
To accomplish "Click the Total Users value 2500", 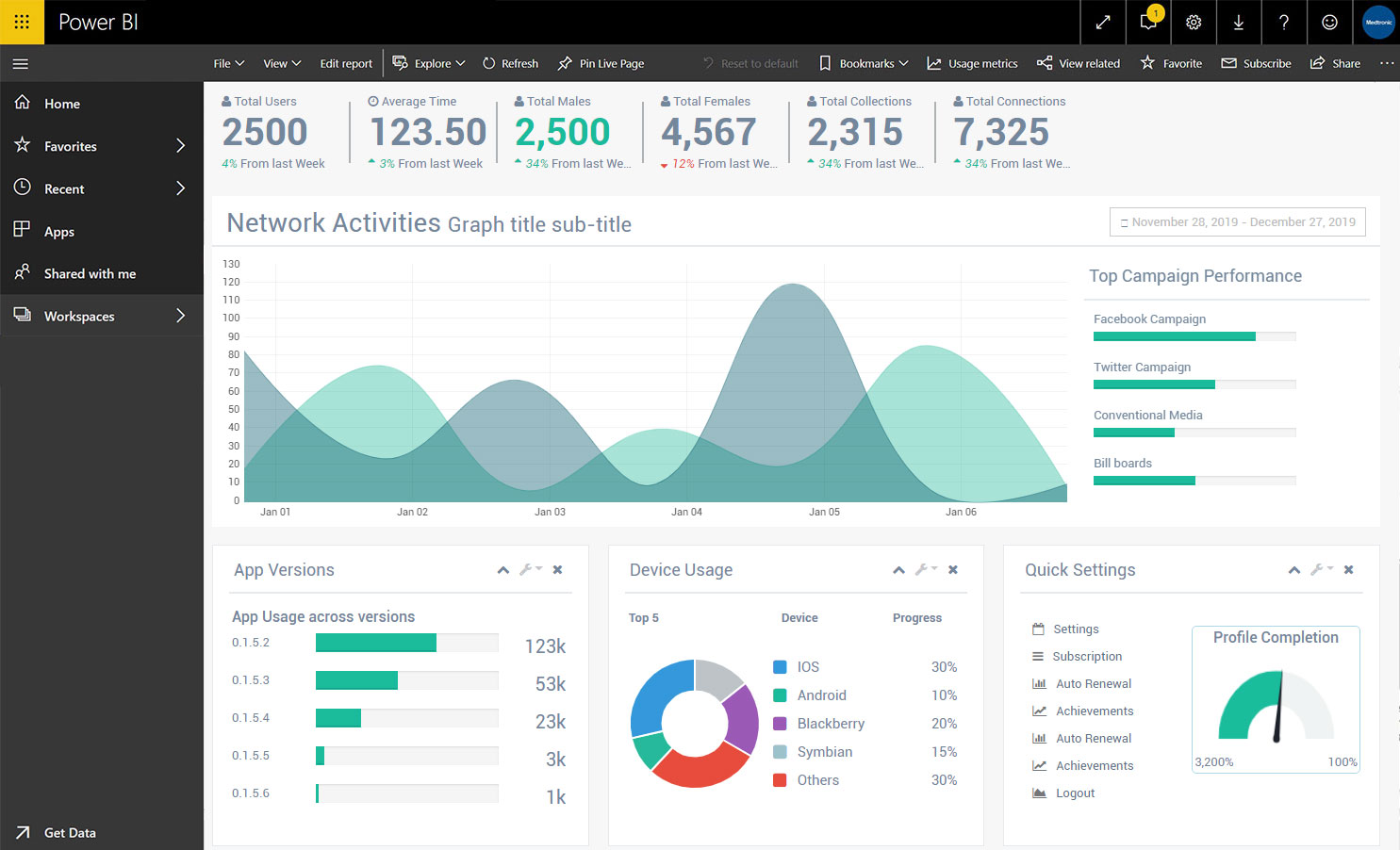I will (265, 132).
